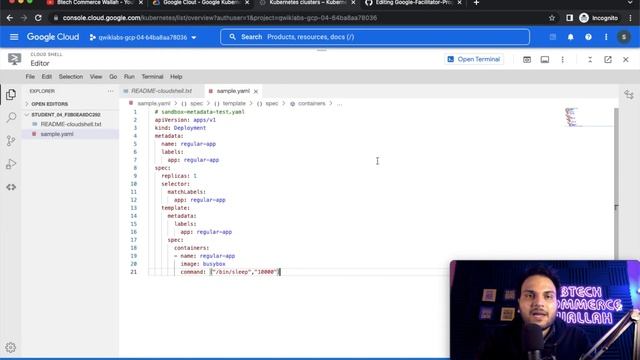
Task: Click the first spec breadcrumb segment
Action: 196,104
